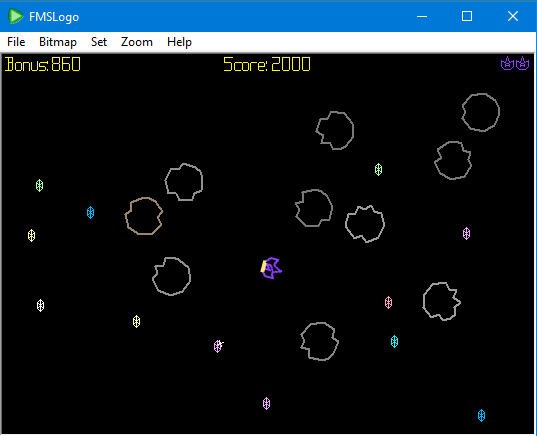Screen dimensions: 537x436
Task: Click the cyan crystal near the bottom right
Action: click(394, 341)
